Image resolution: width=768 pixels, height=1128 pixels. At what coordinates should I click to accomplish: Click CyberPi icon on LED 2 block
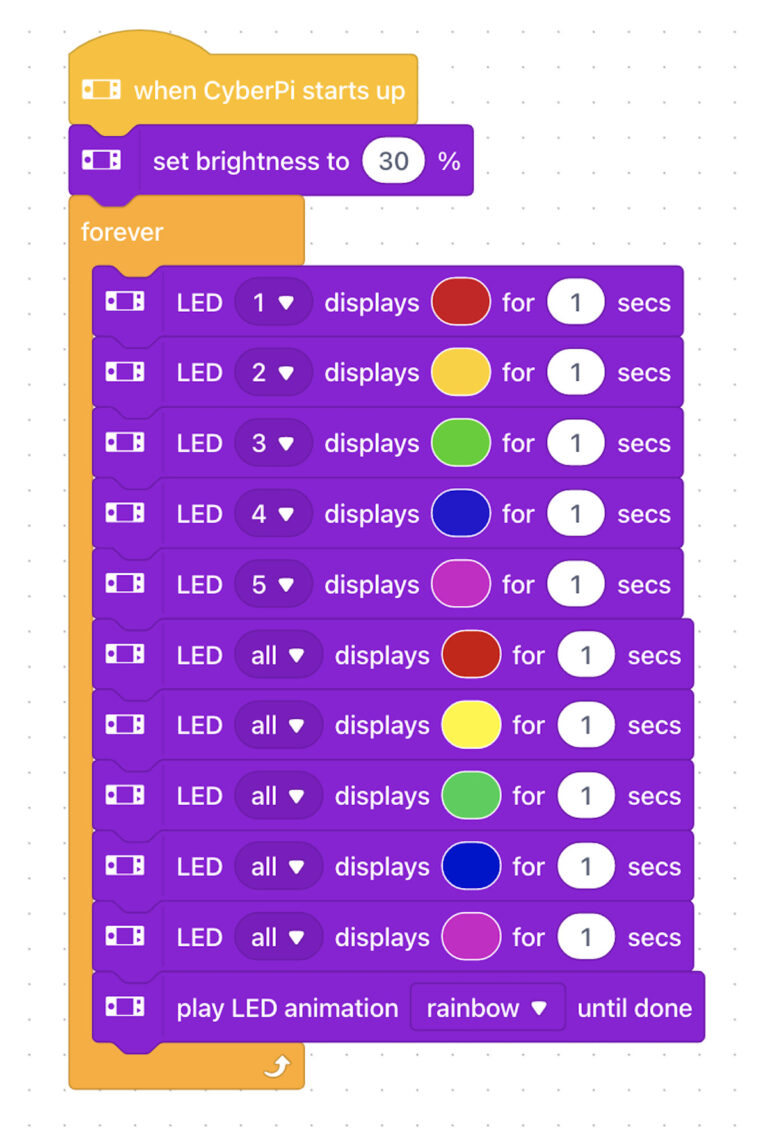point(125,372)
